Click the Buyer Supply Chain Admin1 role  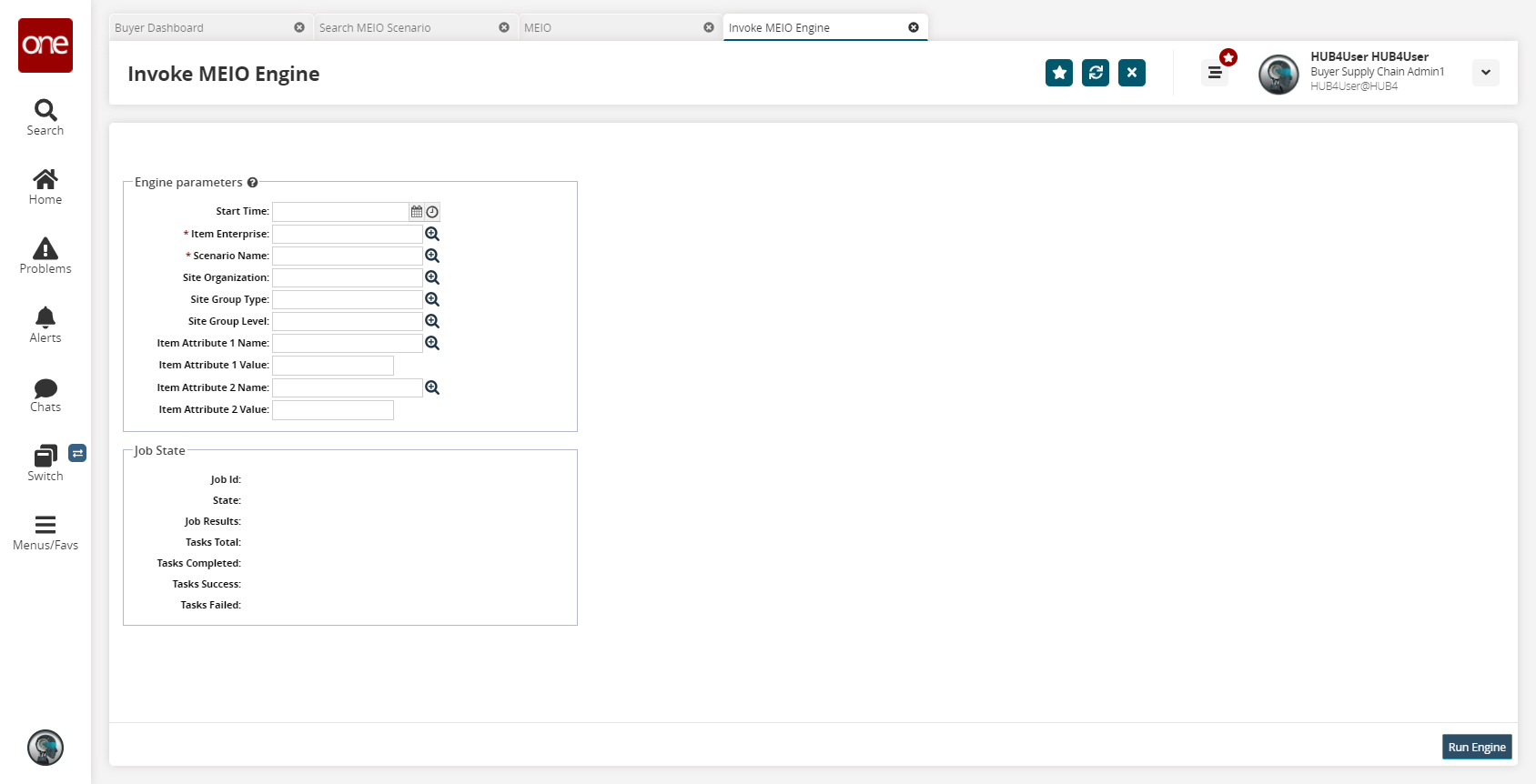click(1377, 72)
